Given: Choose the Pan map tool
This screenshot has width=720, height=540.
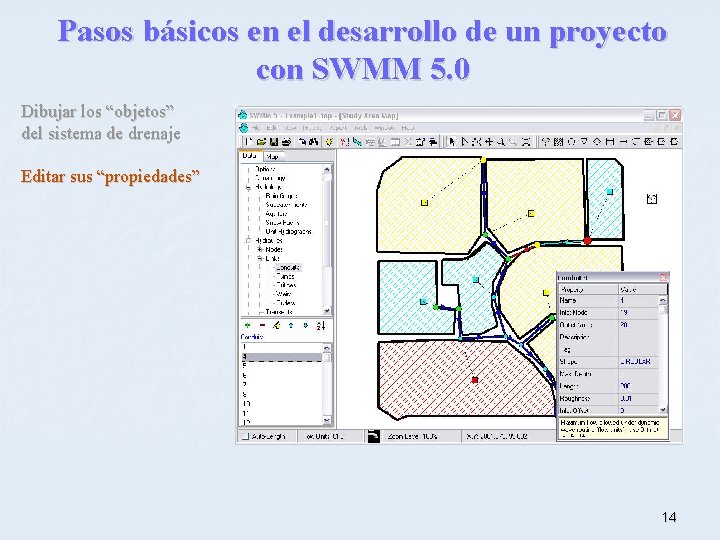Looking at the screenshot, I should pos(489,142).
